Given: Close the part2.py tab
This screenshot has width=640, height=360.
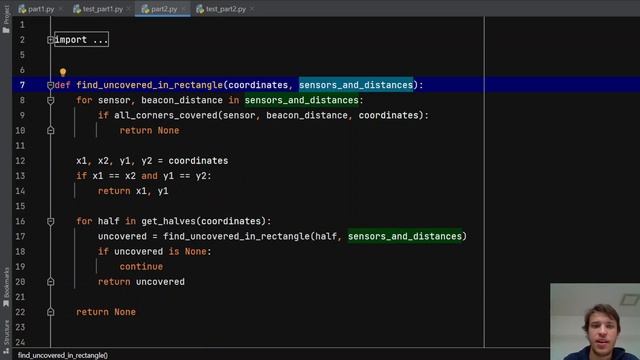Looking at the screenshot, I should [x=184, y=9].
